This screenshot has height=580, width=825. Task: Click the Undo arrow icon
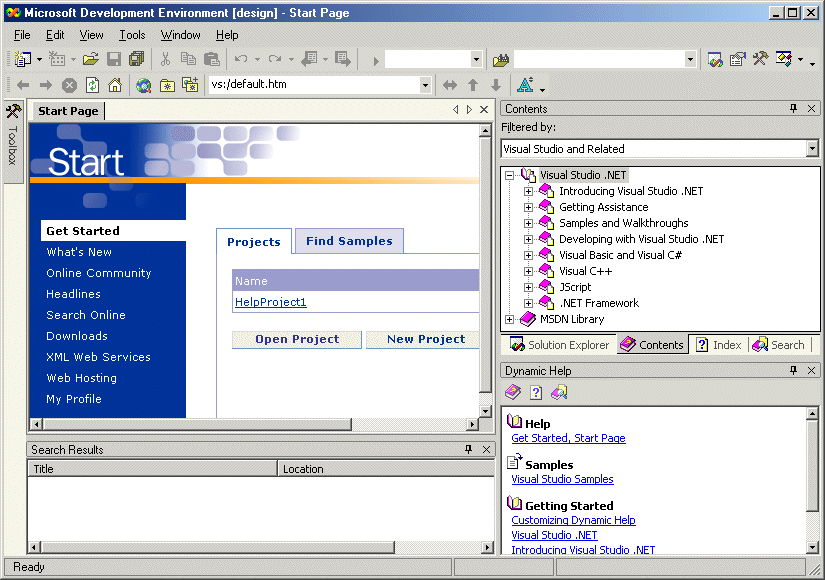tap(241, 59)
